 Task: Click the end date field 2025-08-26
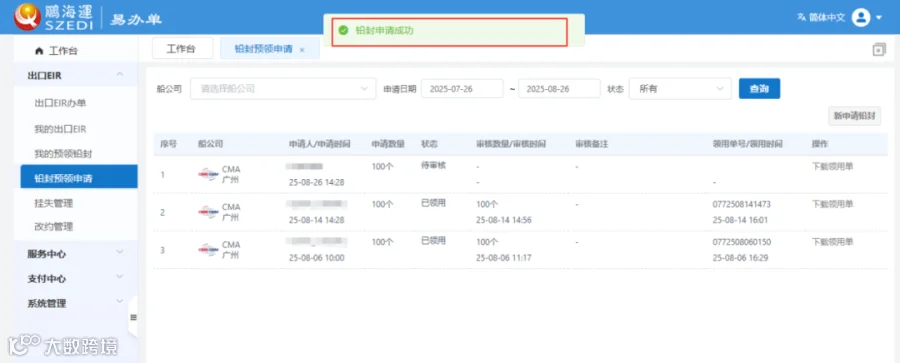(x=559, y=88)
